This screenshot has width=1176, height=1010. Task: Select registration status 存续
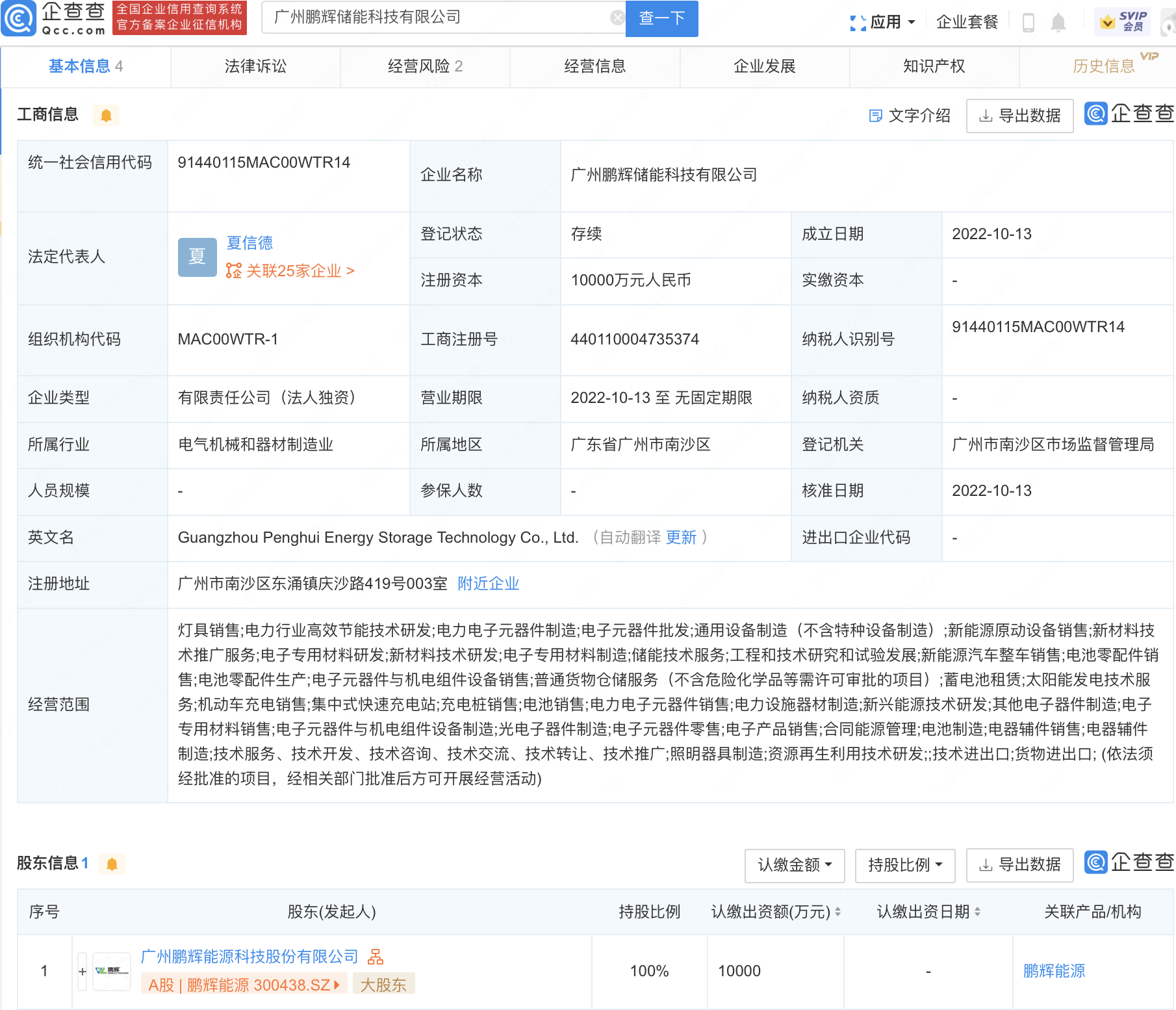pos(586,234)
